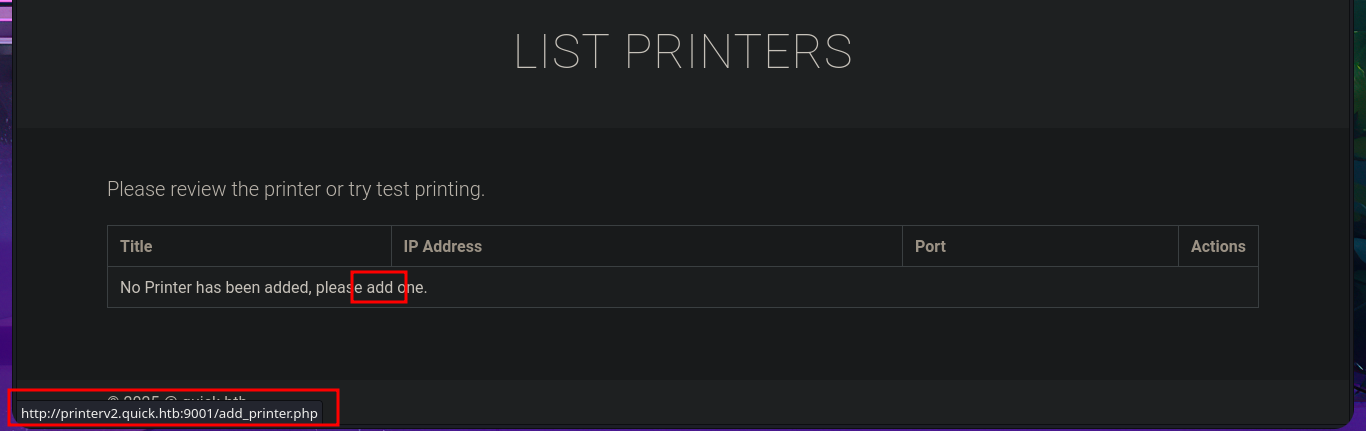Image resolution: width=1366 pixels, height=431 pixels.
Task: Click the "add" link in the empty table message
Action: click(x=379, y=288)
